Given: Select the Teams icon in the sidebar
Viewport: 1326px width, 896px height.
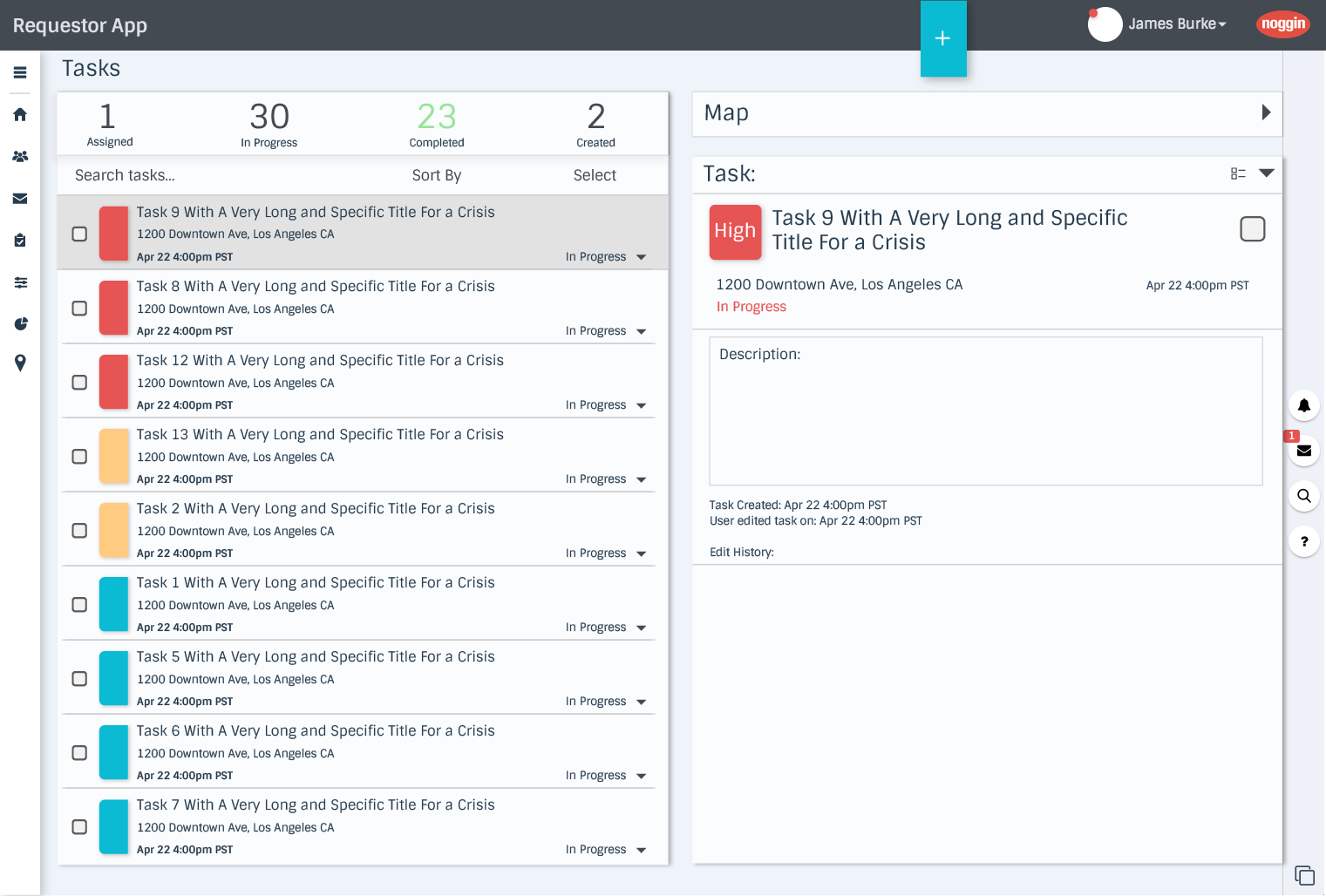Looking at the screenshot, I should 19,156.
